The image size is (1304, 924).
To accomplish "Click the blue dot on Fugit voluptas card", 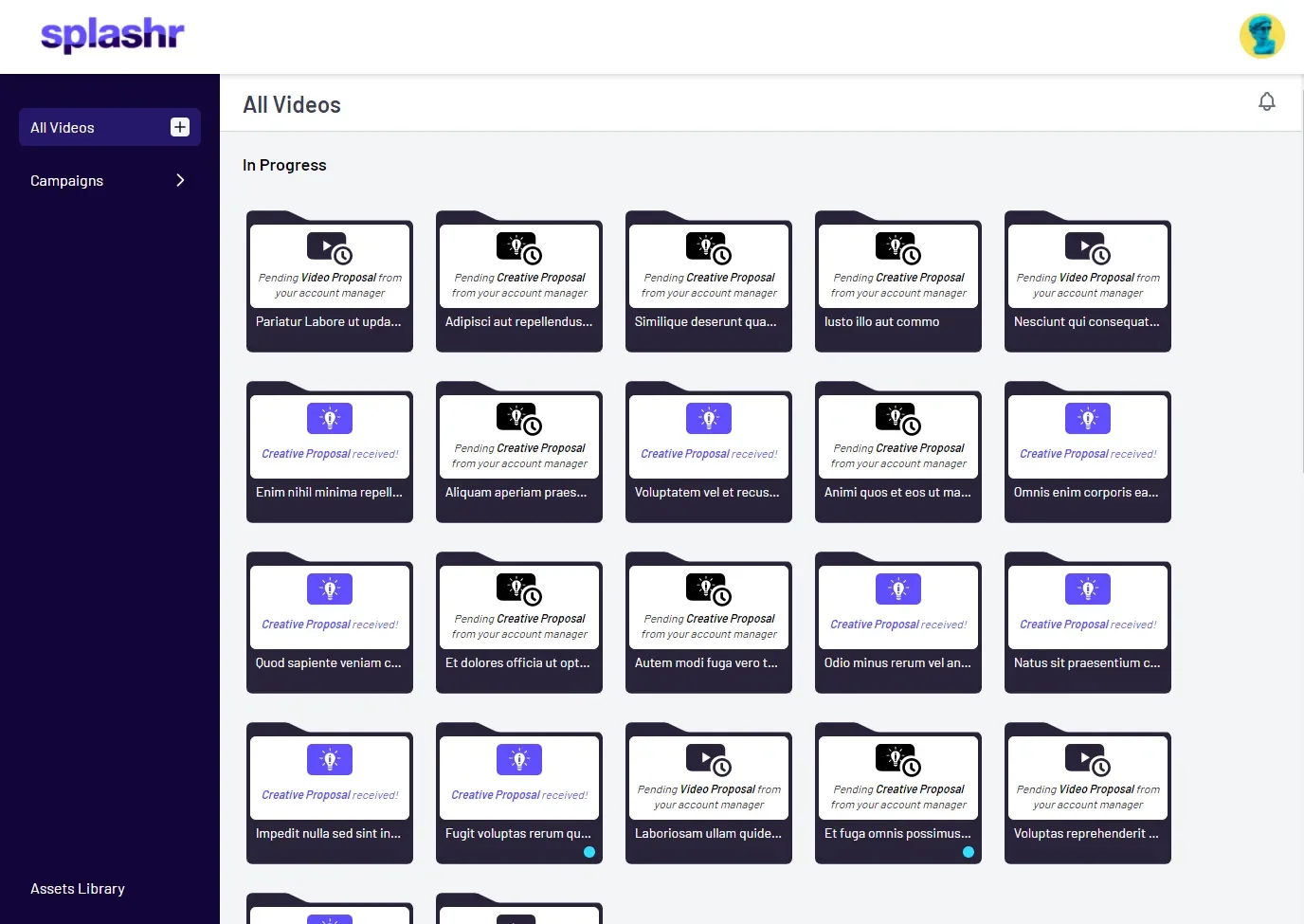I will [x=589, y=852].
